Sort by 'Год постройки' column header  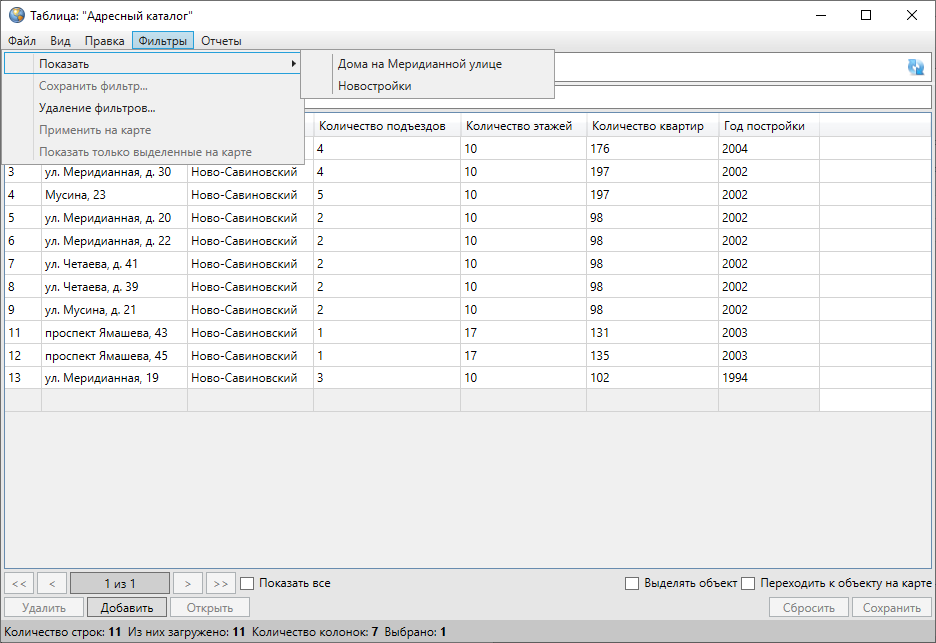(764, 126)
